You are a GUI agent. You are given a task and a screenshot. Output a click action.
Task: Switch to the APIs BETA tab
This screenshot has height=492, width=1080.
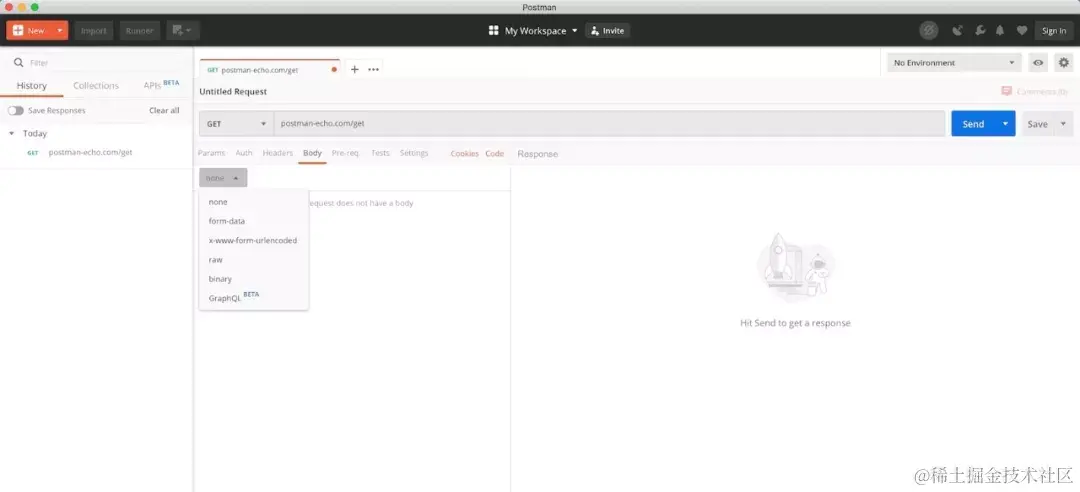[x=161, y=85]
